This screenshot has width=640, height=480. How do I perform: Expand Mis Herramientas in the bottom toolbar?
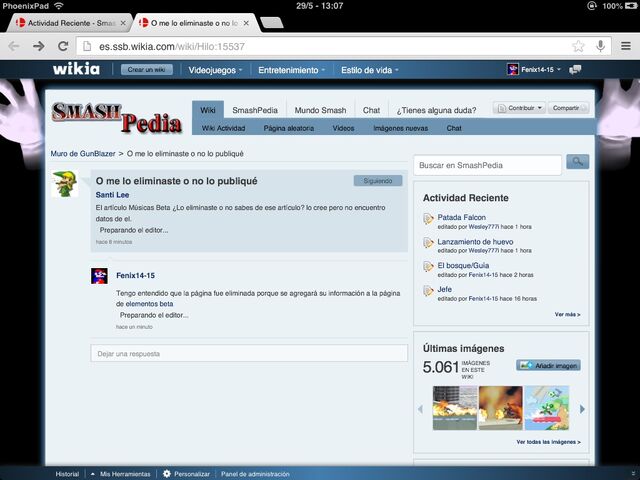pos(121,474)
